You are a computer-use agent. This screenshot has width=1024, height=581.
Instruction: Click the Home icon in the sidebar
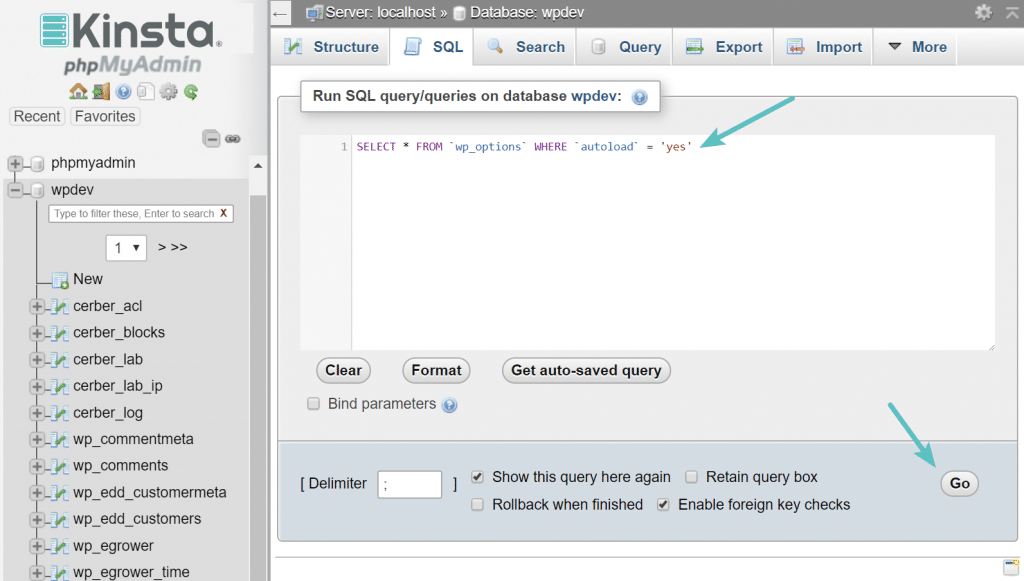(78, 92)
